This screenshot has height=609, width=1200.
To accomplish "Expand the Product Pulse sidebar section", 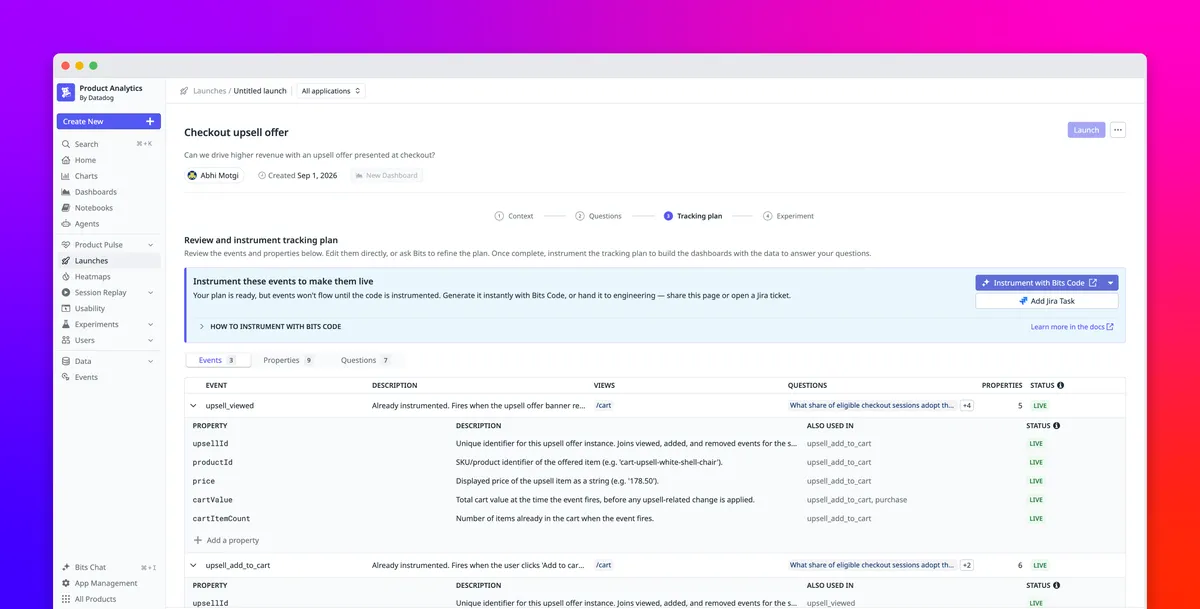I will (151, 245).
